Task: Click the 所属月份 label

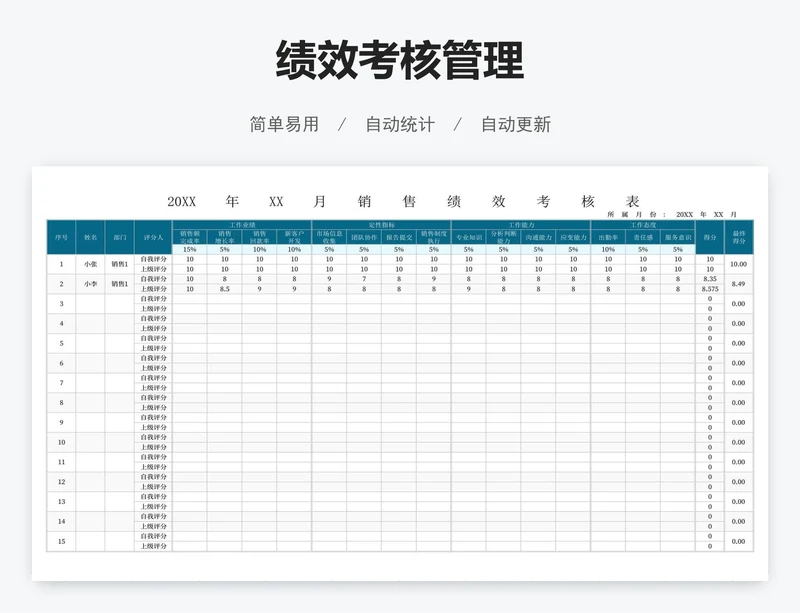Action: click(636, 214)
